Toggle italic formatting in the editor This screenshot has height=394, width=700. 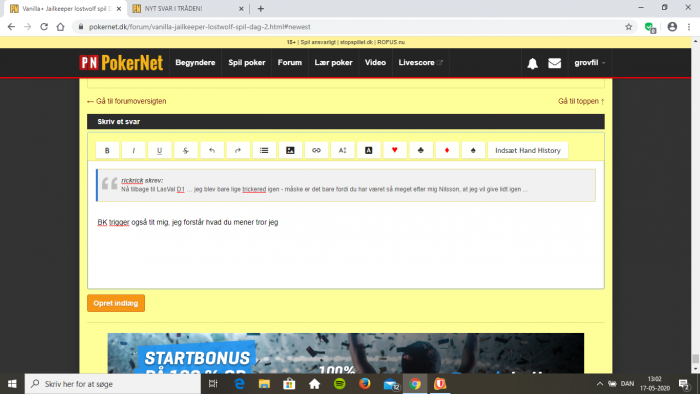pos(133,150)
